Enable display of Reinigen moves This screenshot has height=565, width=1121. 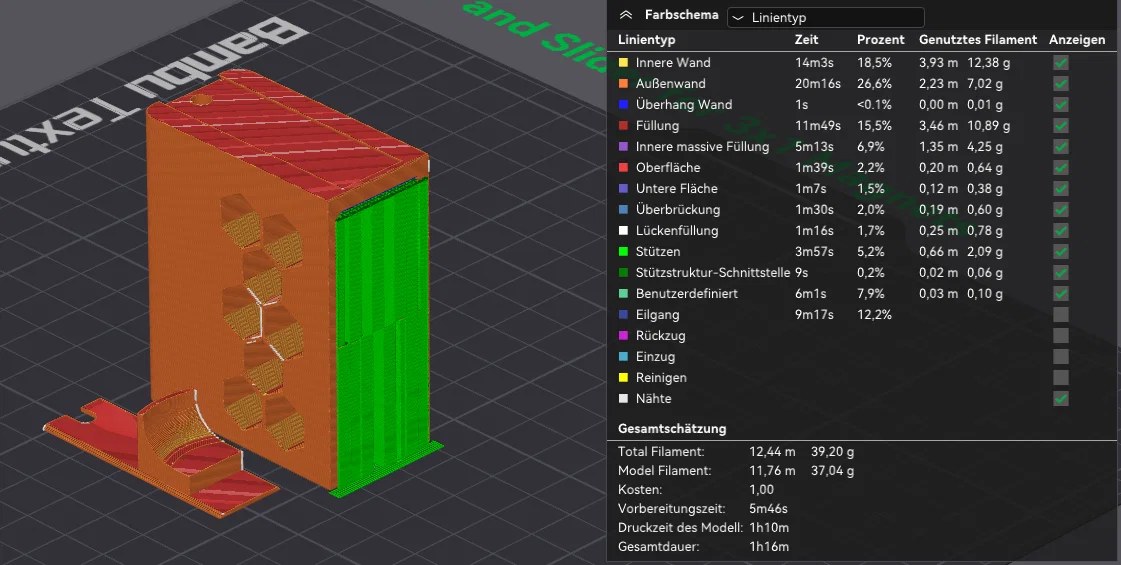pos(1061,378)
